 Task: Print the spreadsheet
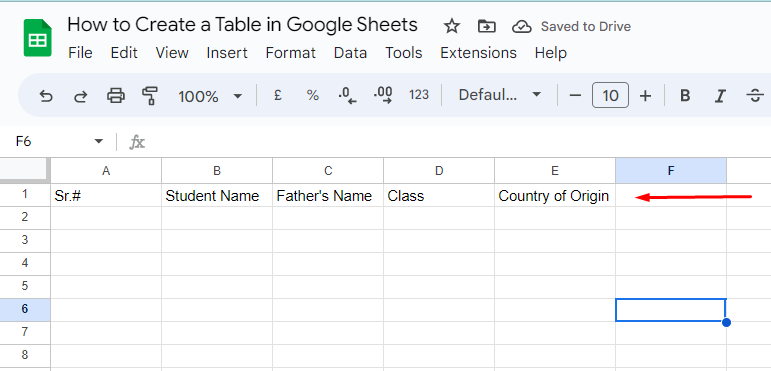tap(116, 95)
